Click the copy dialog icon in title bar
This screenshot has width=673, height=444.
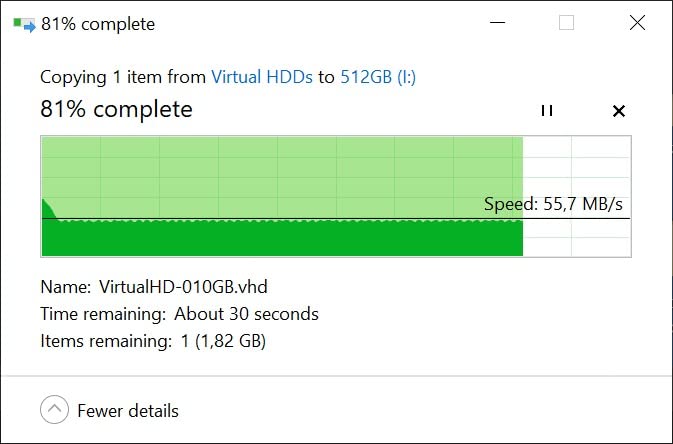point(25,24)
